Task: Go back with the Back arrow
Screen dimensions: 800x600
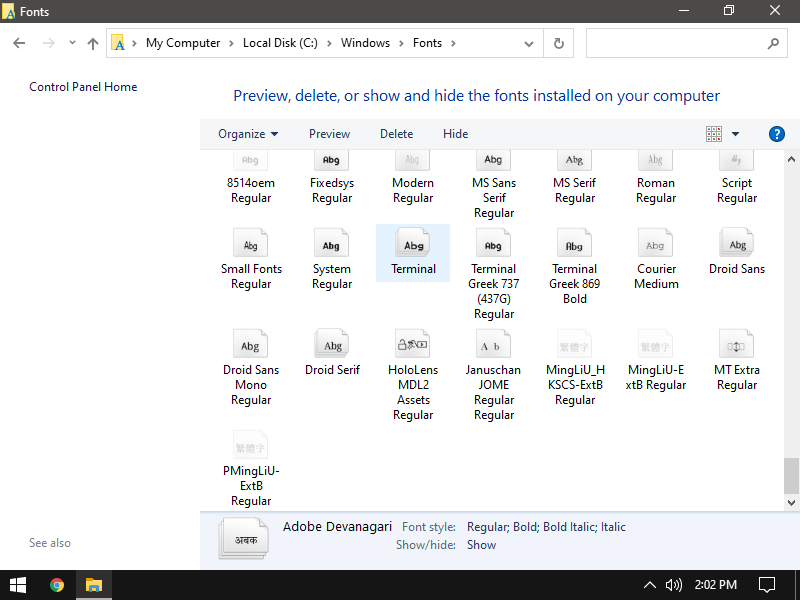Action: [19, 43]
